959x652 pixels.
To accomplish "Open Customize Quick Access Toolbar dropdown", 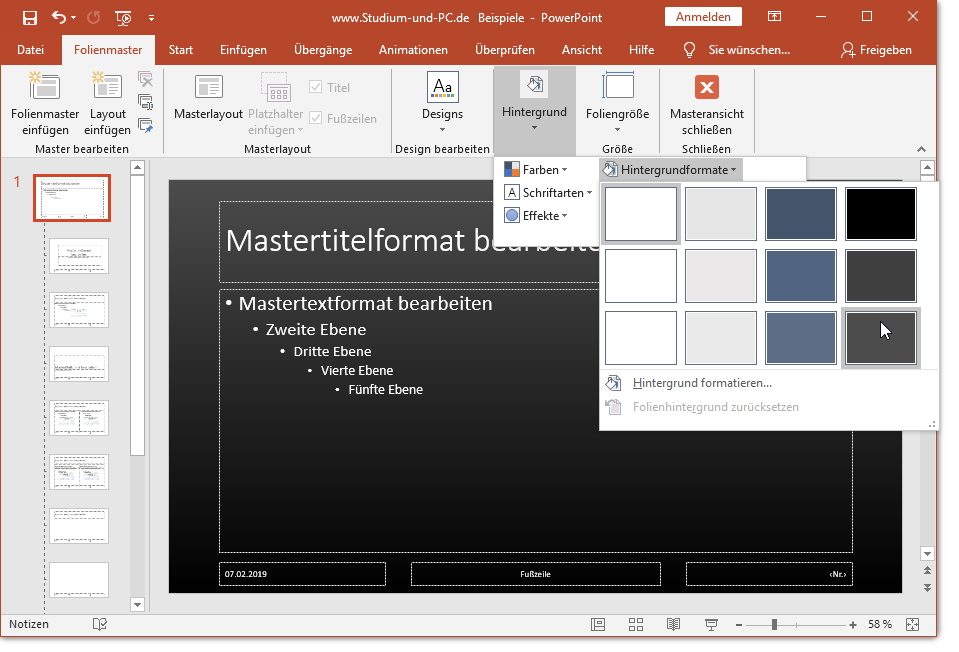I will 151,18.
